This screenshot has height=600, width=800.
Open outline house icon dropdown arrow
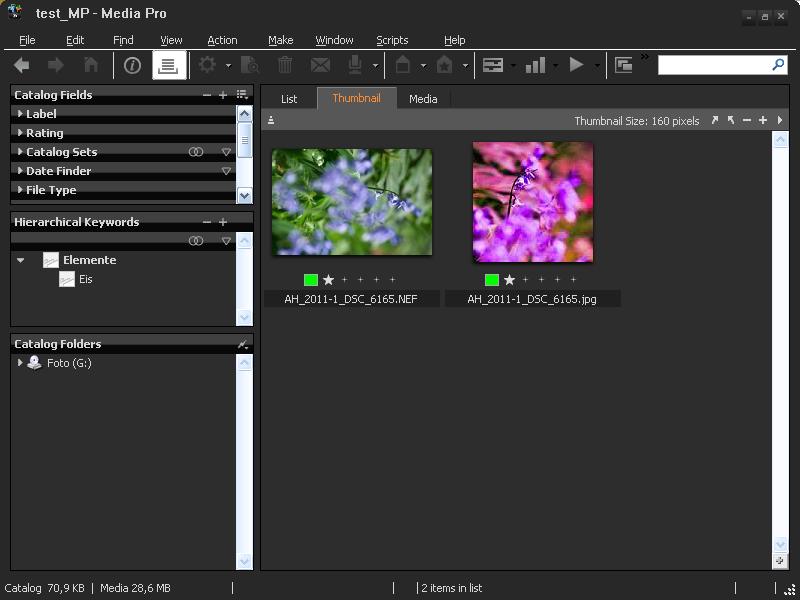coord(423,66)
